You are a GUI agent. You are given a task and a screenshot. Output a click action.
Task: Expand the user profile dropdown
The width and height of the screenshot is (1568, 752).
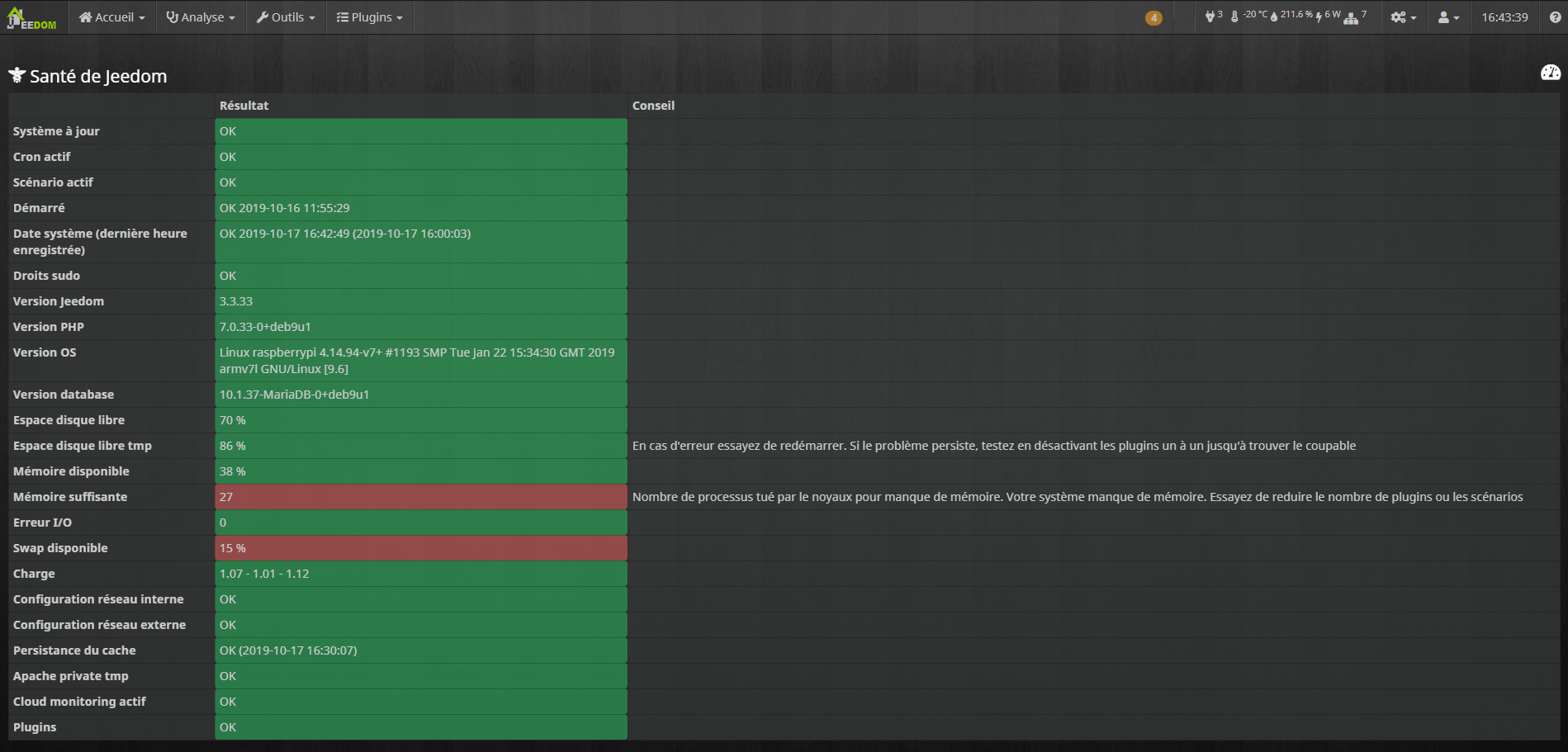point(1448,17)
